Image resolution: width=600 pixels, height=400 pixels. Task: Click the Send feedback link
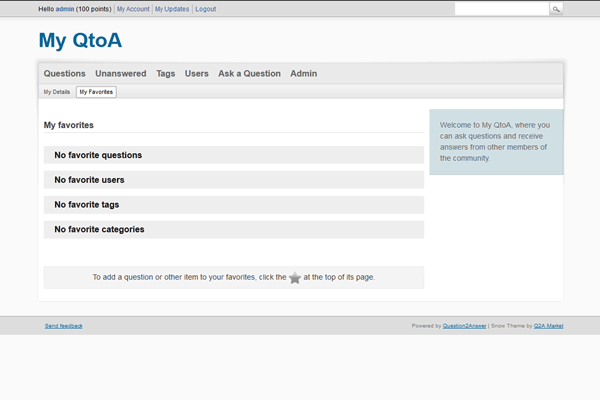tap(64, 326)
